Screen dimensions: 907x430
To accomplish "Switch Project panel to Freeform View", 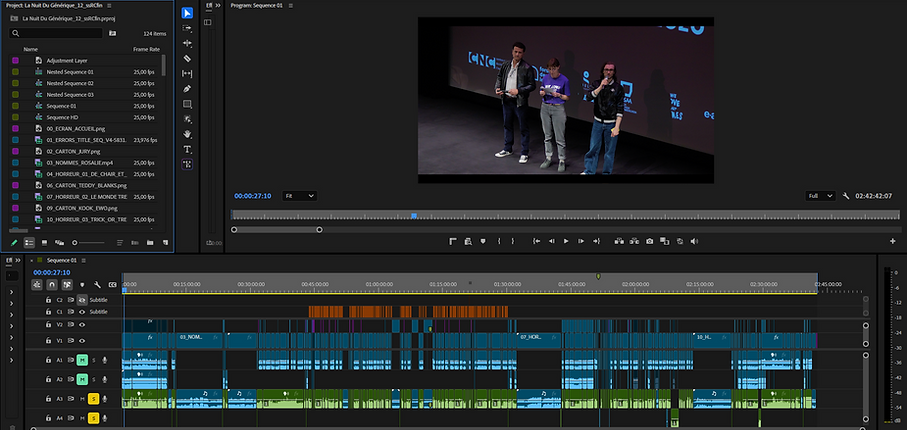I will click(59, 242).
